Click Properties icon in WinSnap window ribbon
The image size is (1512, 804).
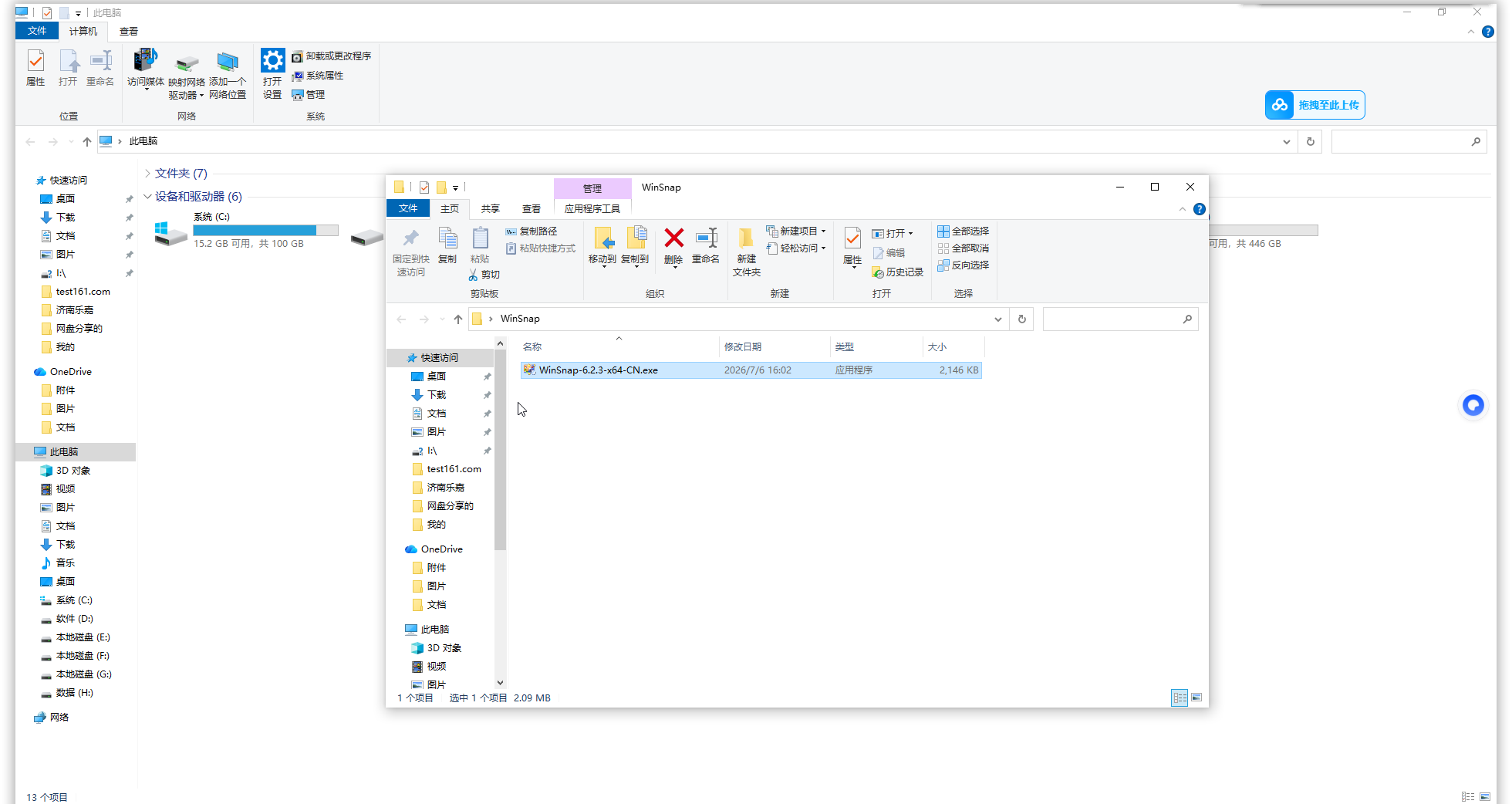click(852, 247)
